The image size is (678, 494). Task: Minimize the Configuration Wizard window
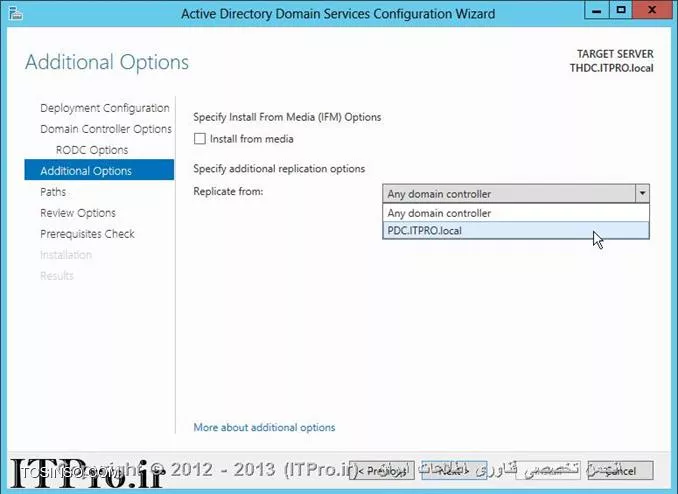click(597, 10)
